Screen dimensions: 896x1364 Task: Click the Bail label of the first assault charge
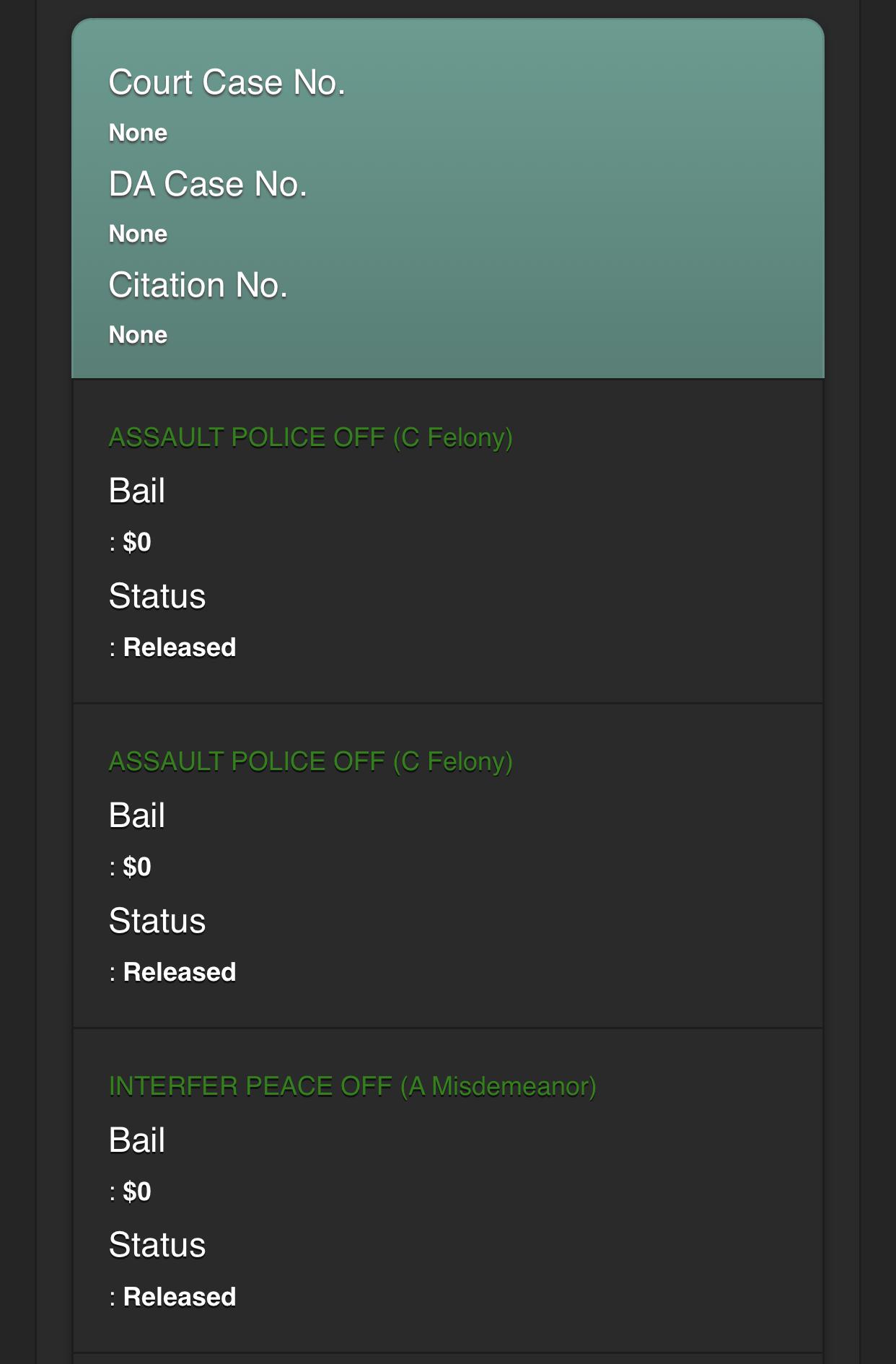point(137,491)
